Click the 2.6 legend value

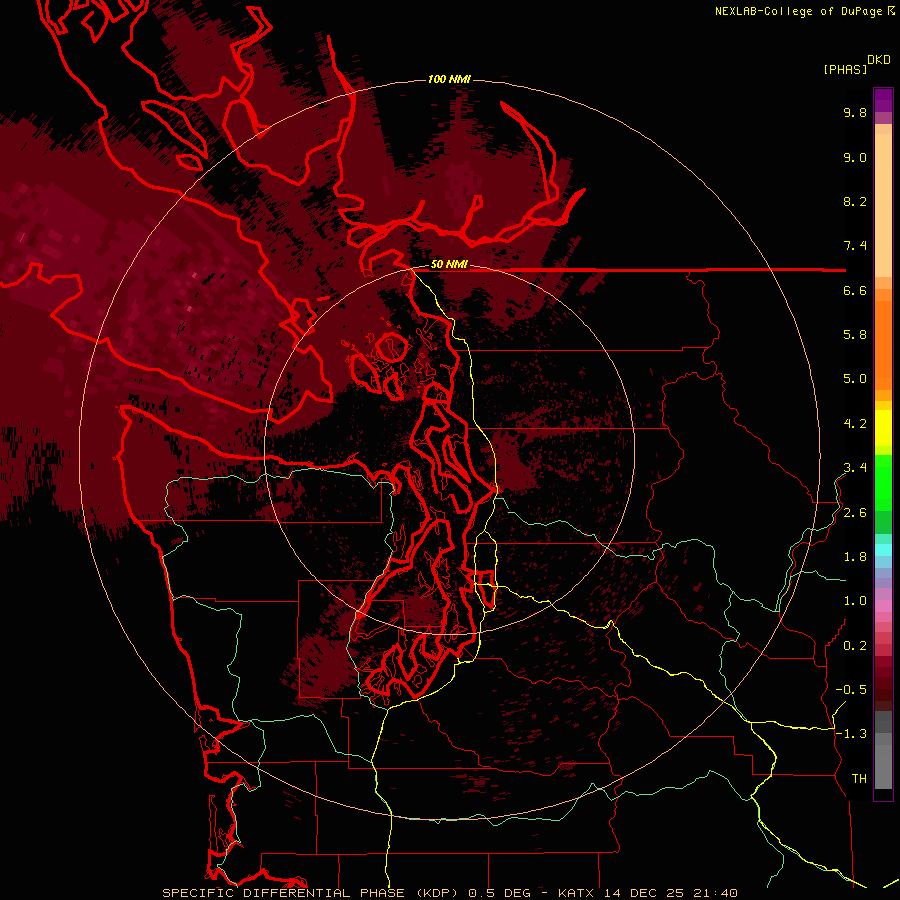[x=855, y=513]
